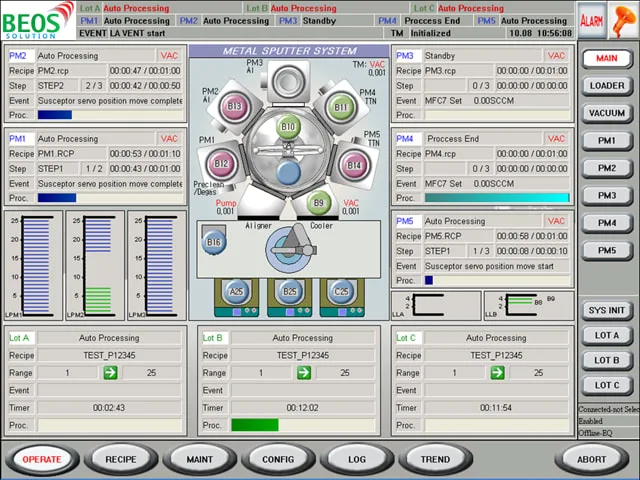This screenshot has height=480, width=640.
Task: Click wafer B9 in the load lock
Action: click(318, 202)
